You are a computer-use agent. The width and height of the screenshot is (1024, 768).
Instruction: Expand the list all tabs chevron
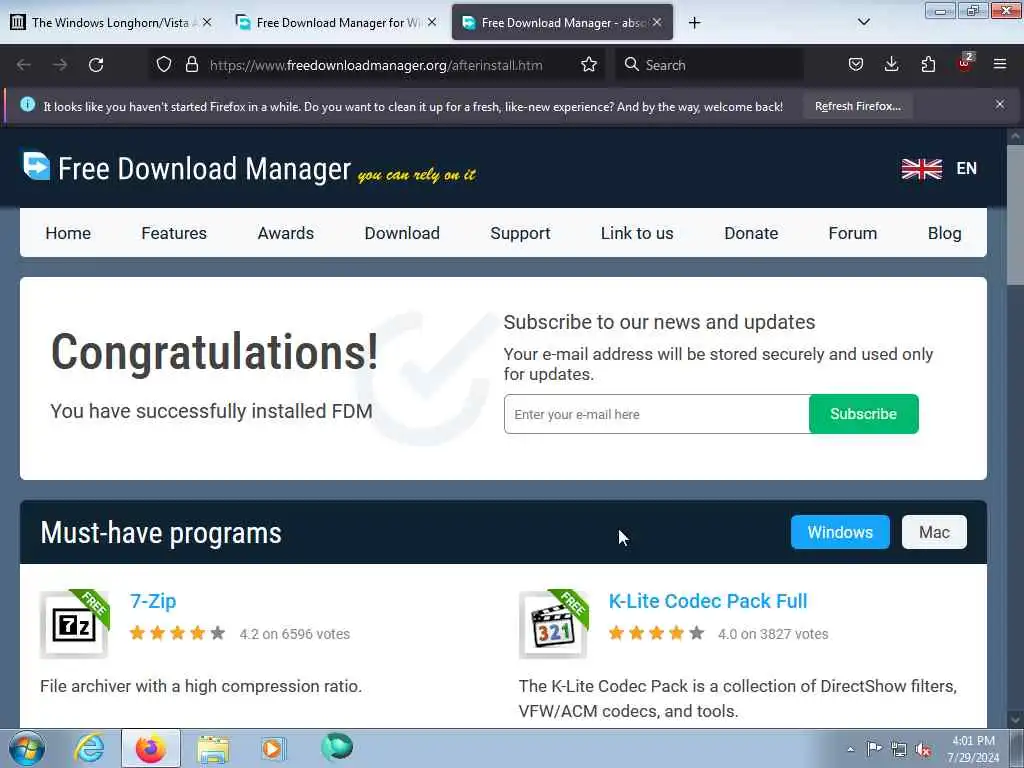[863, 22]
